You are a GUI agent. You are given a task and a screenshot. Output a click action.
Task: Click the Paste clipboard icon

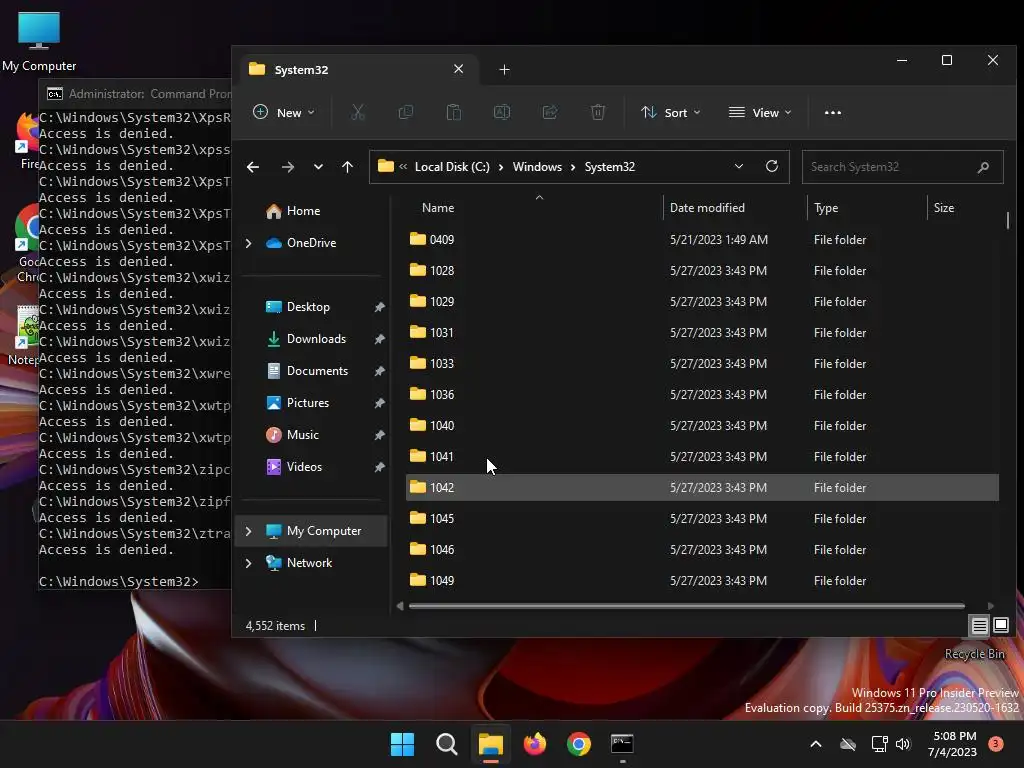(x=453, y=112)
